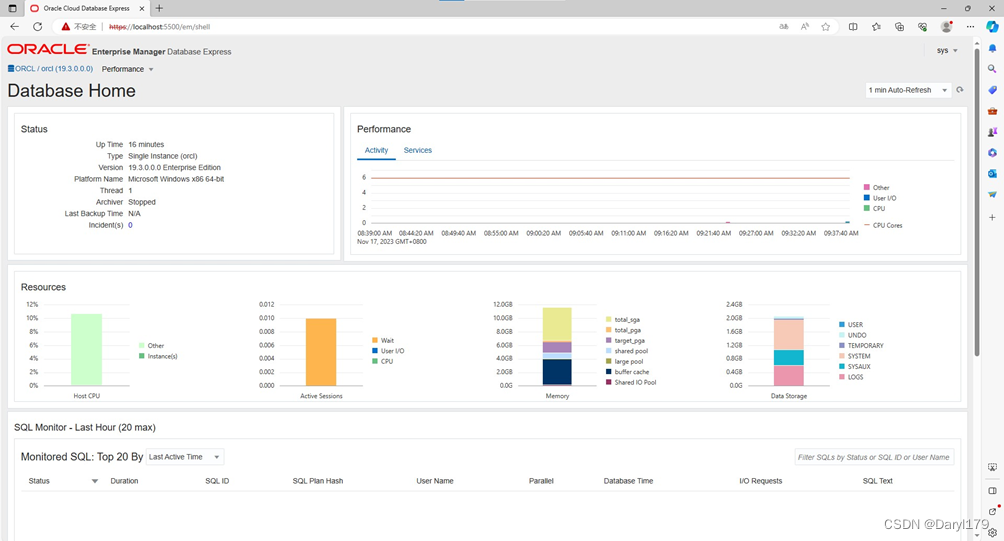Expand the Performance menu

click(127, 69)
